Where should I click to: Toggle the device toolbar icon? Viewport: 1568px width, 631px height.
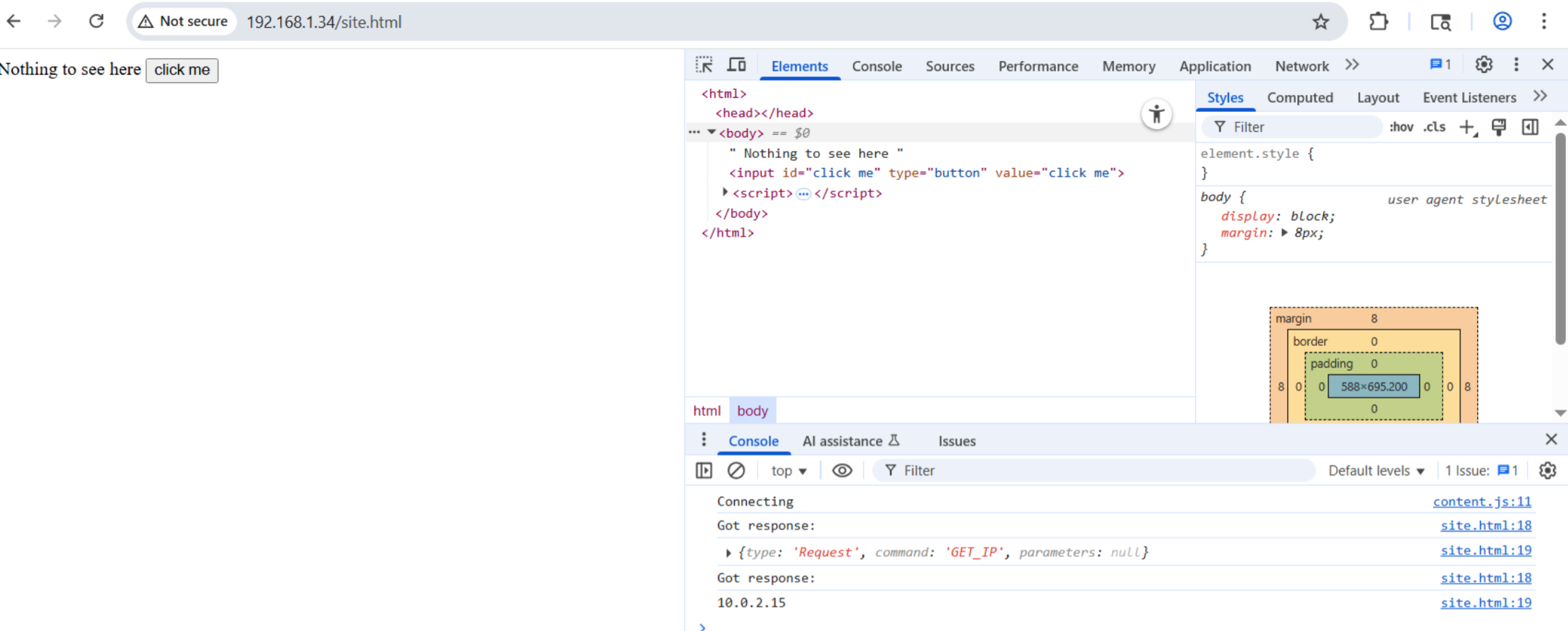coord(737,65)
